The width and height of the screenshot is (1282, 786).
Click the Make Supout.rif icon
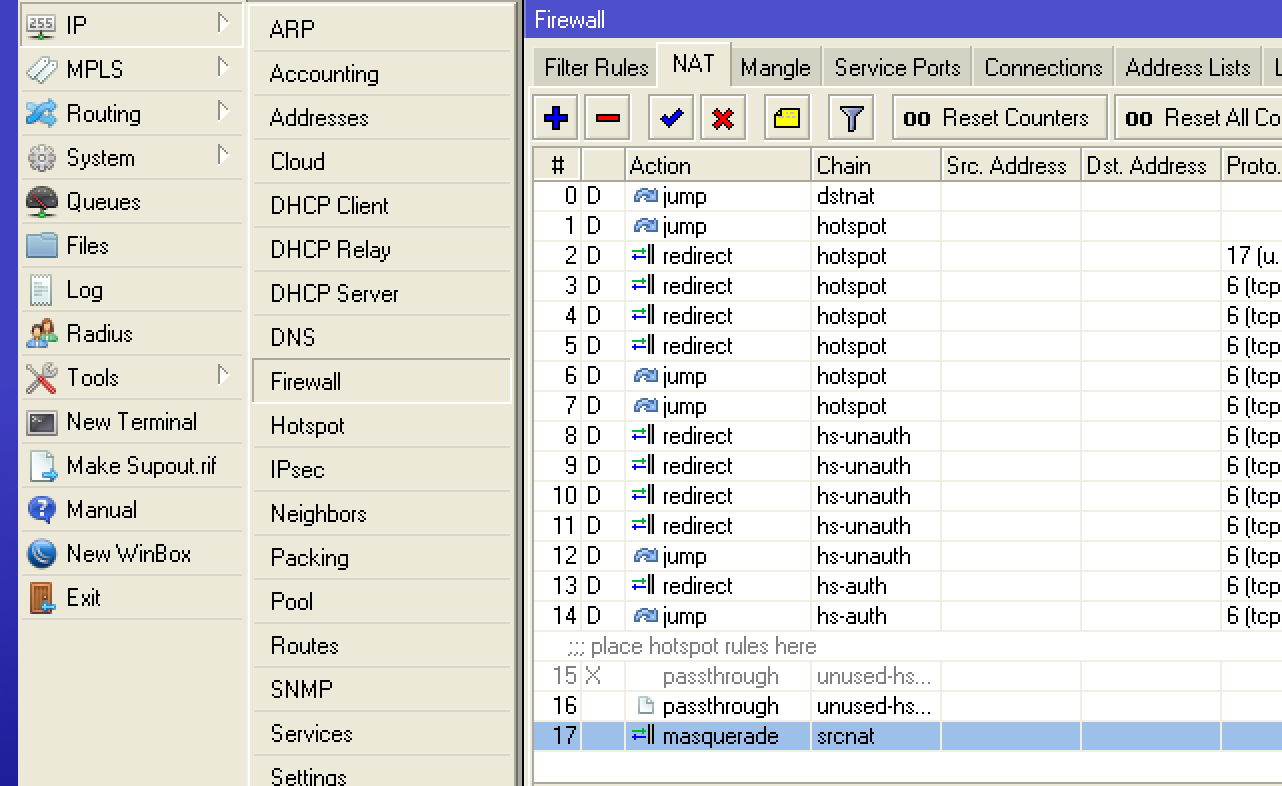coord(41,465)
